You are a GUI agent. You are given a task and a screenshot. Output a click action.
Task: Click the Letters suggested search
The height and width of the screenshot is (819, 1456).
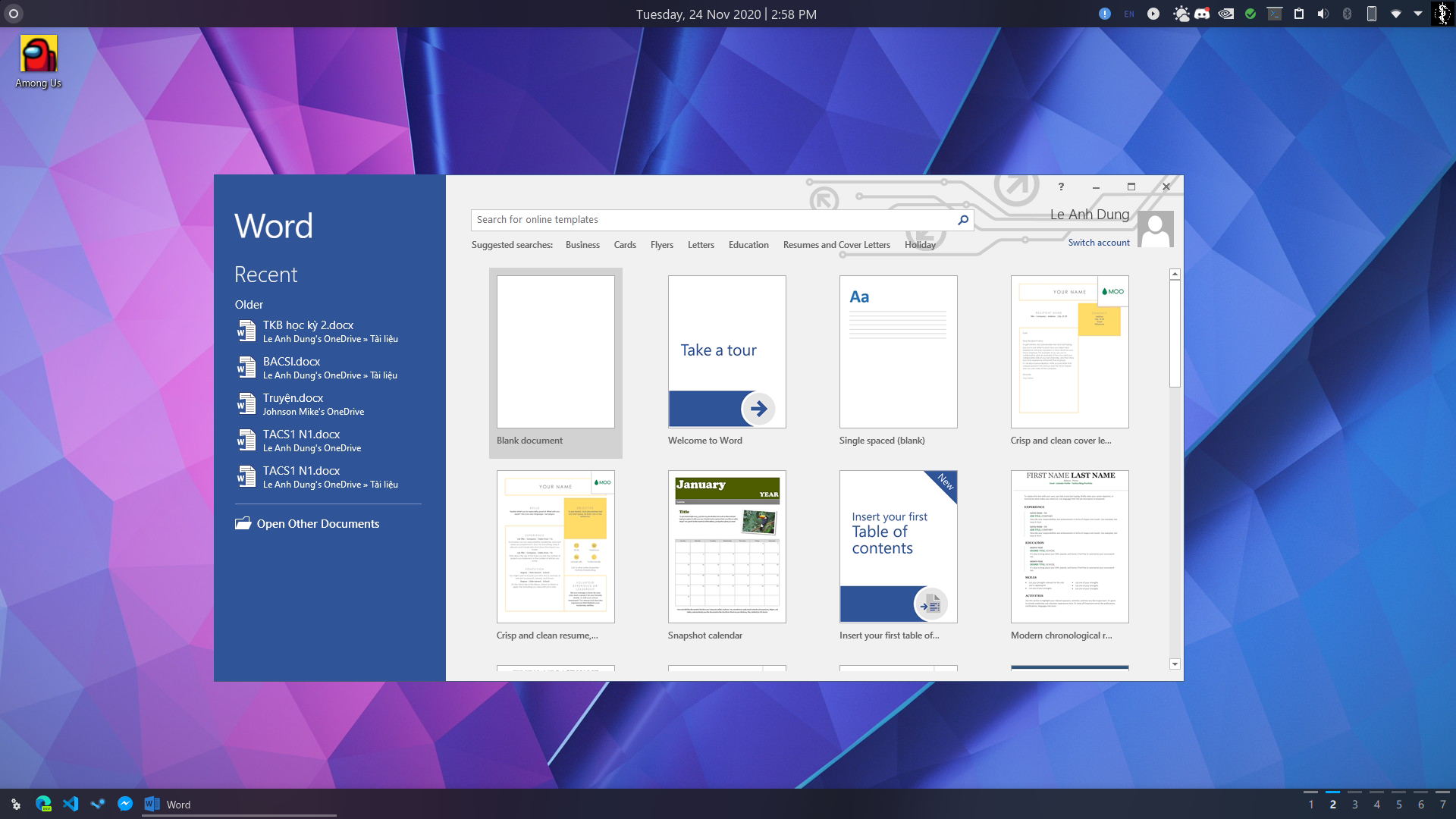pyautogui.click(x=701, y=245)
